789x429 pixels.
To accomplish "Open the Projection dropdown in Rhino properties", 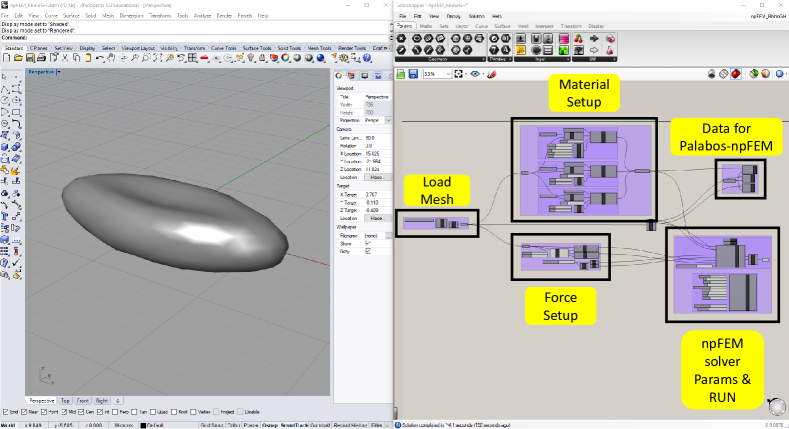I will coord(388,121).
